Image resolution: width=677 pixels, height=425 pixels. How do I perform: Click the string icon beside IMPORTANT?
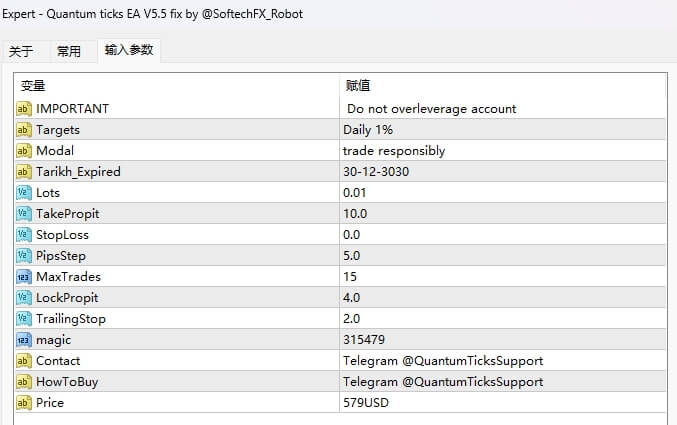point(24,108)
